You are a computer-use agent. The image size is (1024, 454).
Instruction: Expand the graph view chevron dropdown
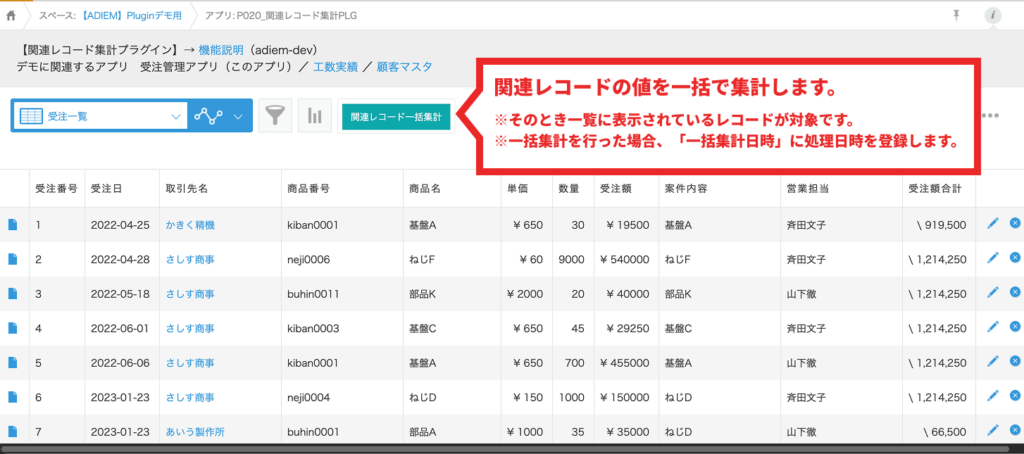tap(238, 116)
